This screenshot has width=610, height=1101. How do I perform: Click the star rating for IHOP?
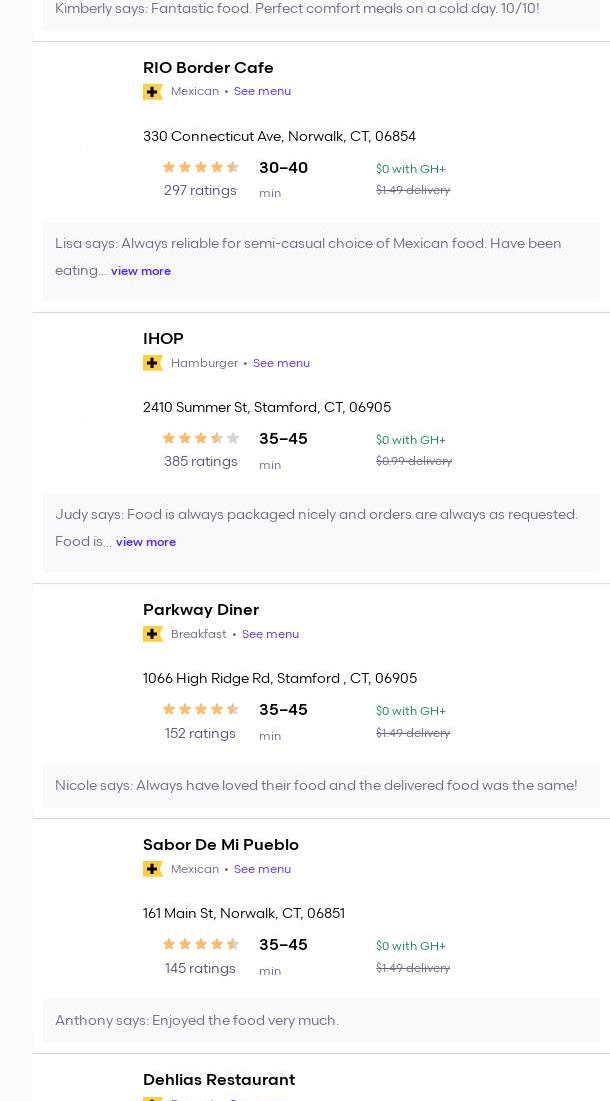click(201, 439)
